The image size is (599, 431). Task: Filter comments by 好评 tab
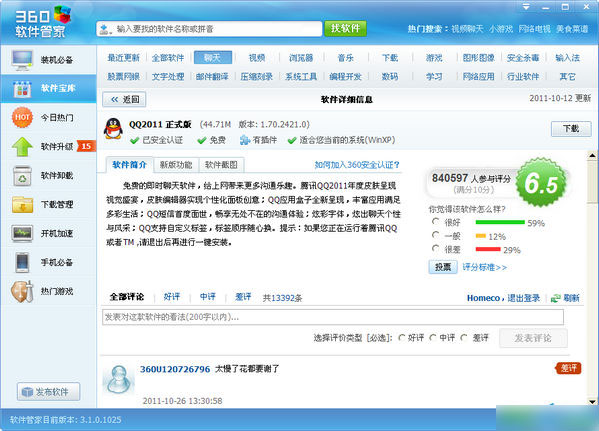point(172,297)
